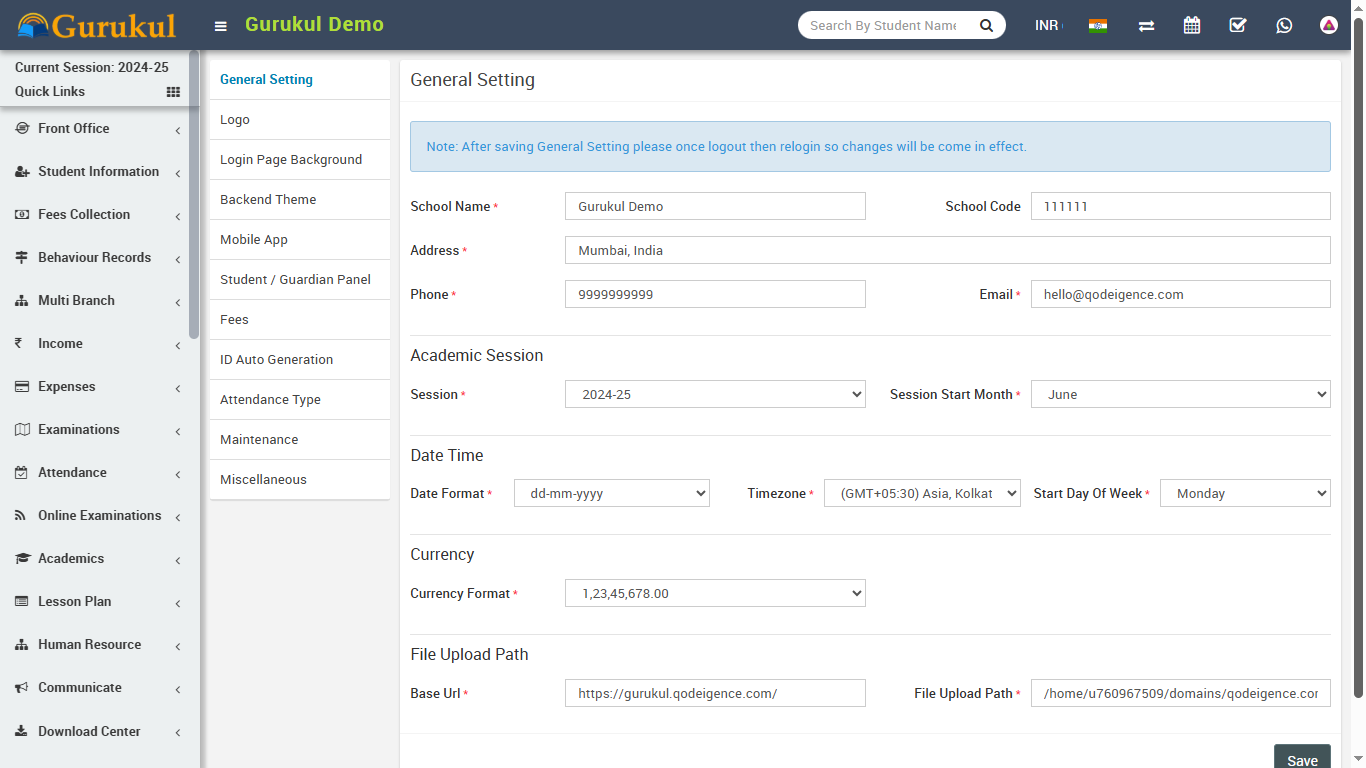Click the switch branch arrows icon
Screen dimensions: 1366x768
(x=1146, y=26)
